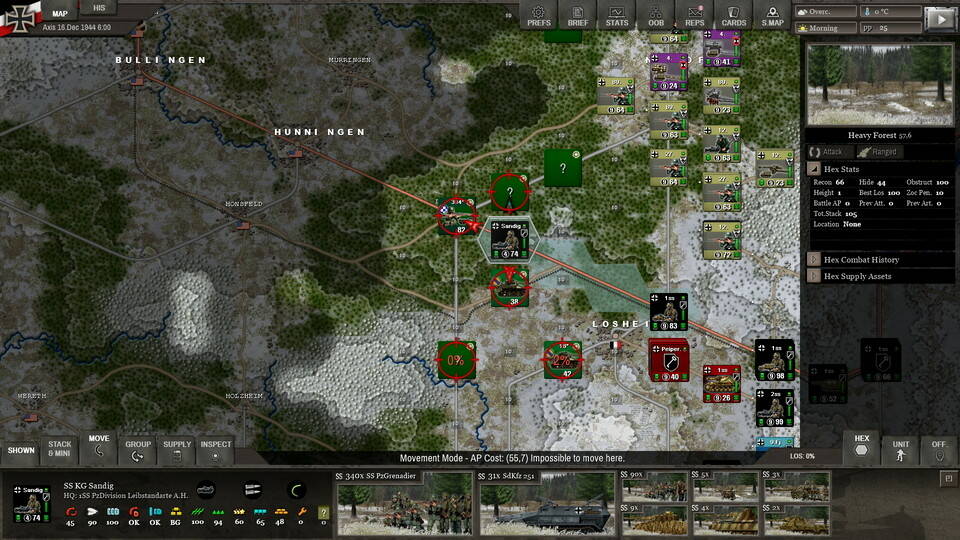The height and width of the screenshot is (540, 960).
Task: Open the PREFS settings gear
Action: click(x=539, y=16)
